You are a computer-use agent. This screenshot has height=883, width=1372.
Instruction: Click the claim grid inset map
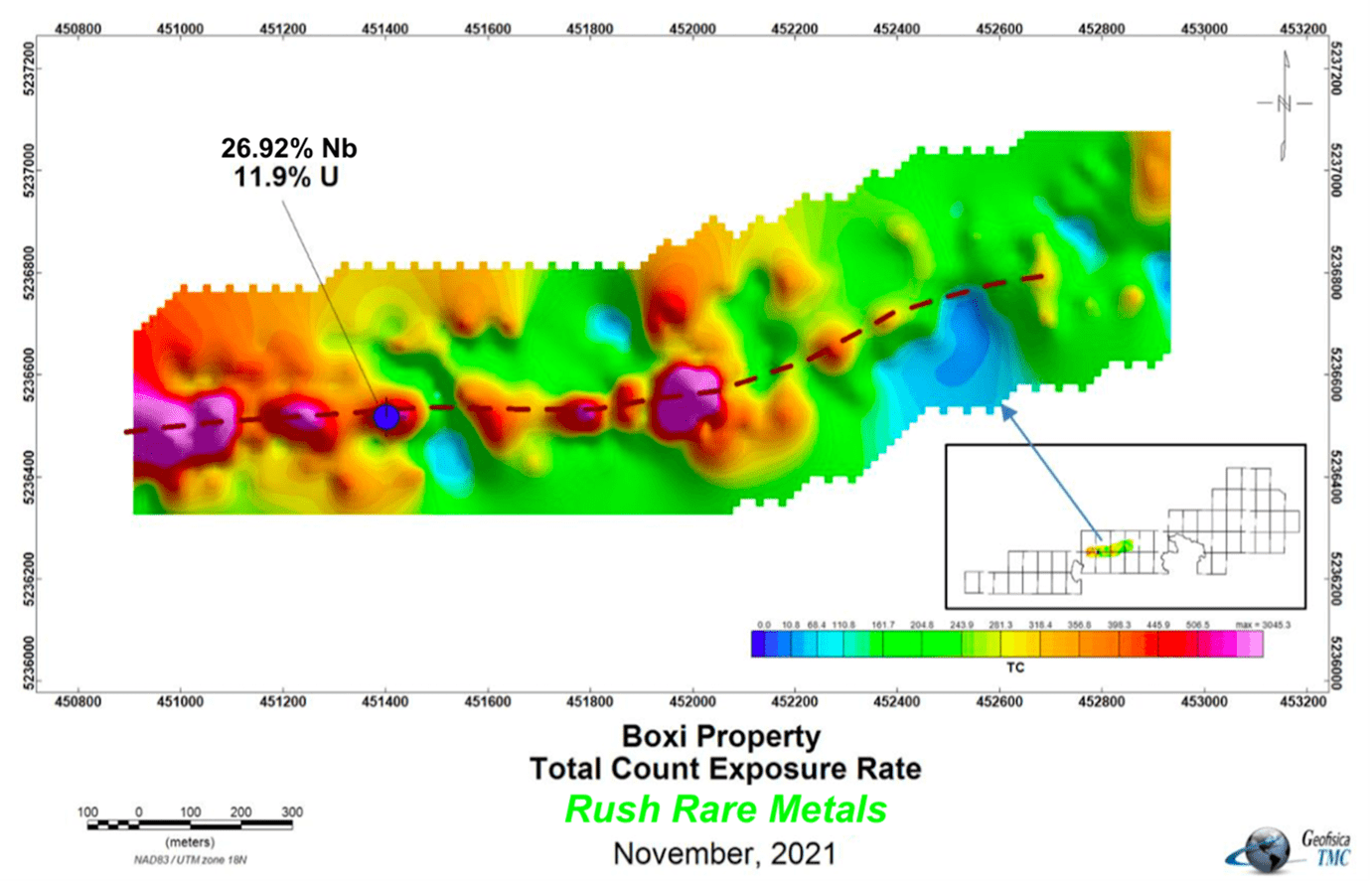(1126, 526)
